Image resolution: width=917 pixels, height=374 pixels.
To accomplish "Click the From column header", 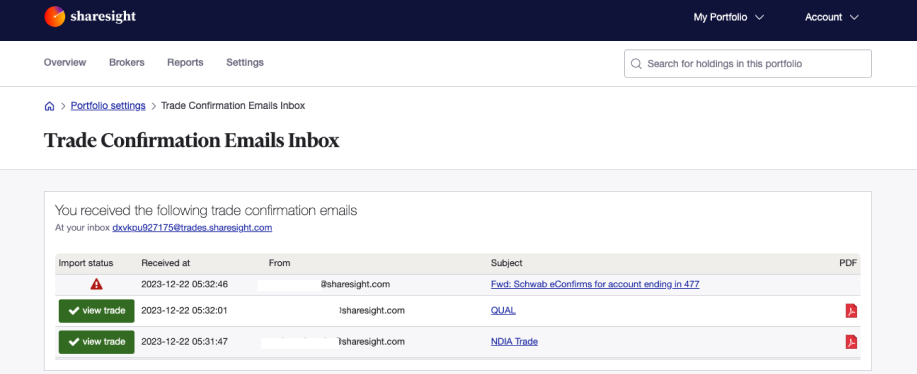I will click(x=280, y=264).
